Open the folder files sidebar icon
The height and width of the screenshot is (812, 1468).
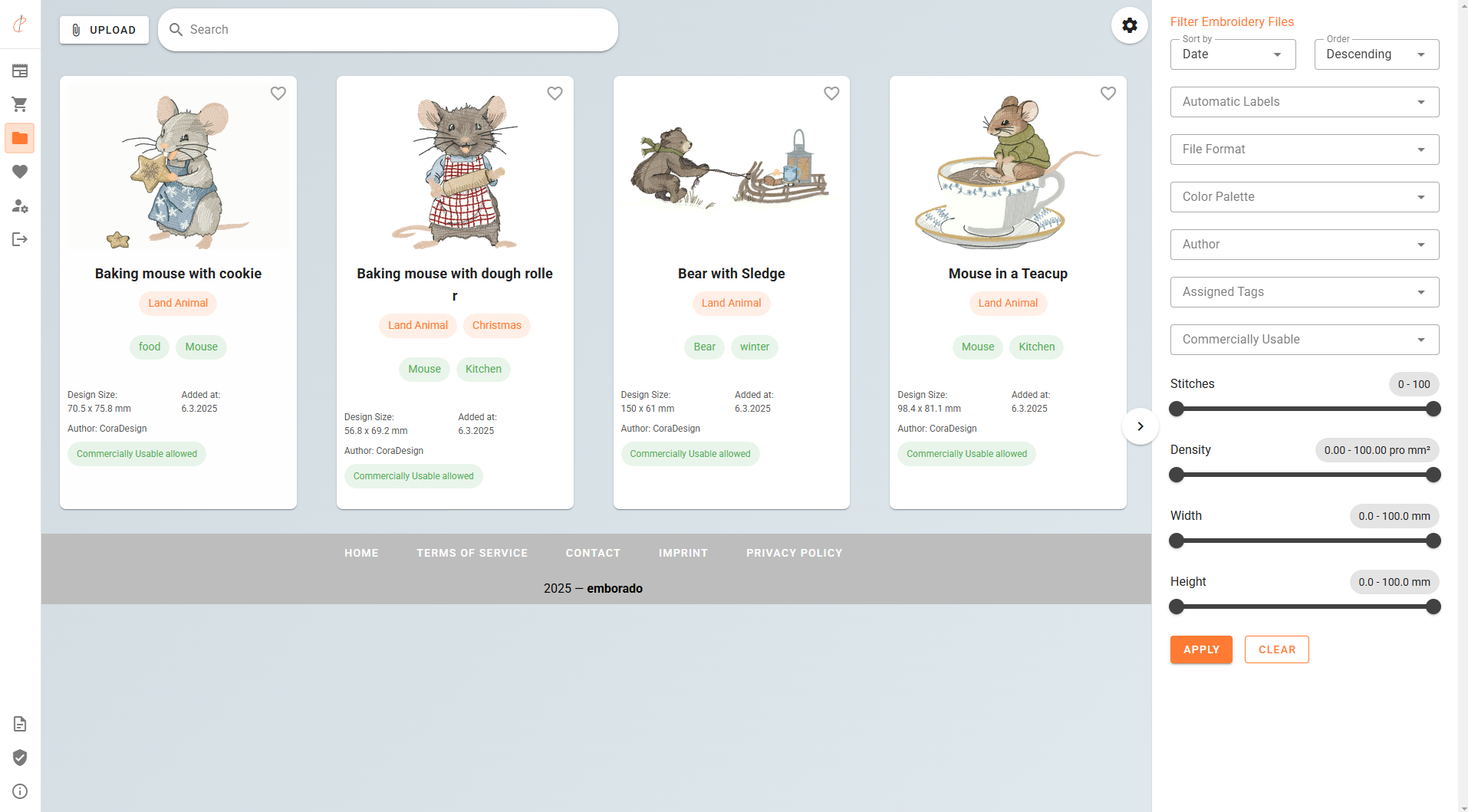[x=20, y=138]
